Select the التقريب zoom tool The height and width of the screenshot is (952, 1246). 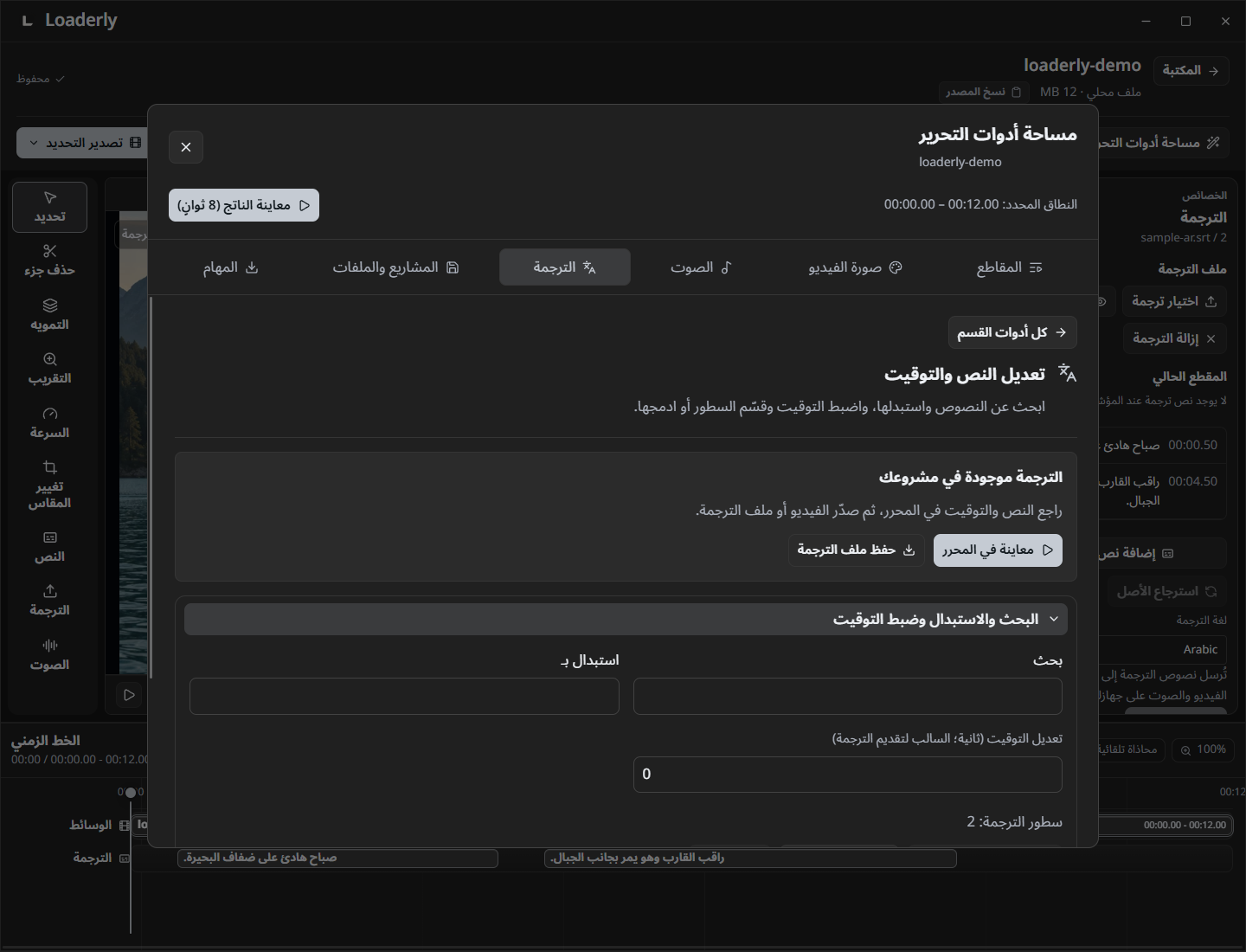tap(49, 369)
